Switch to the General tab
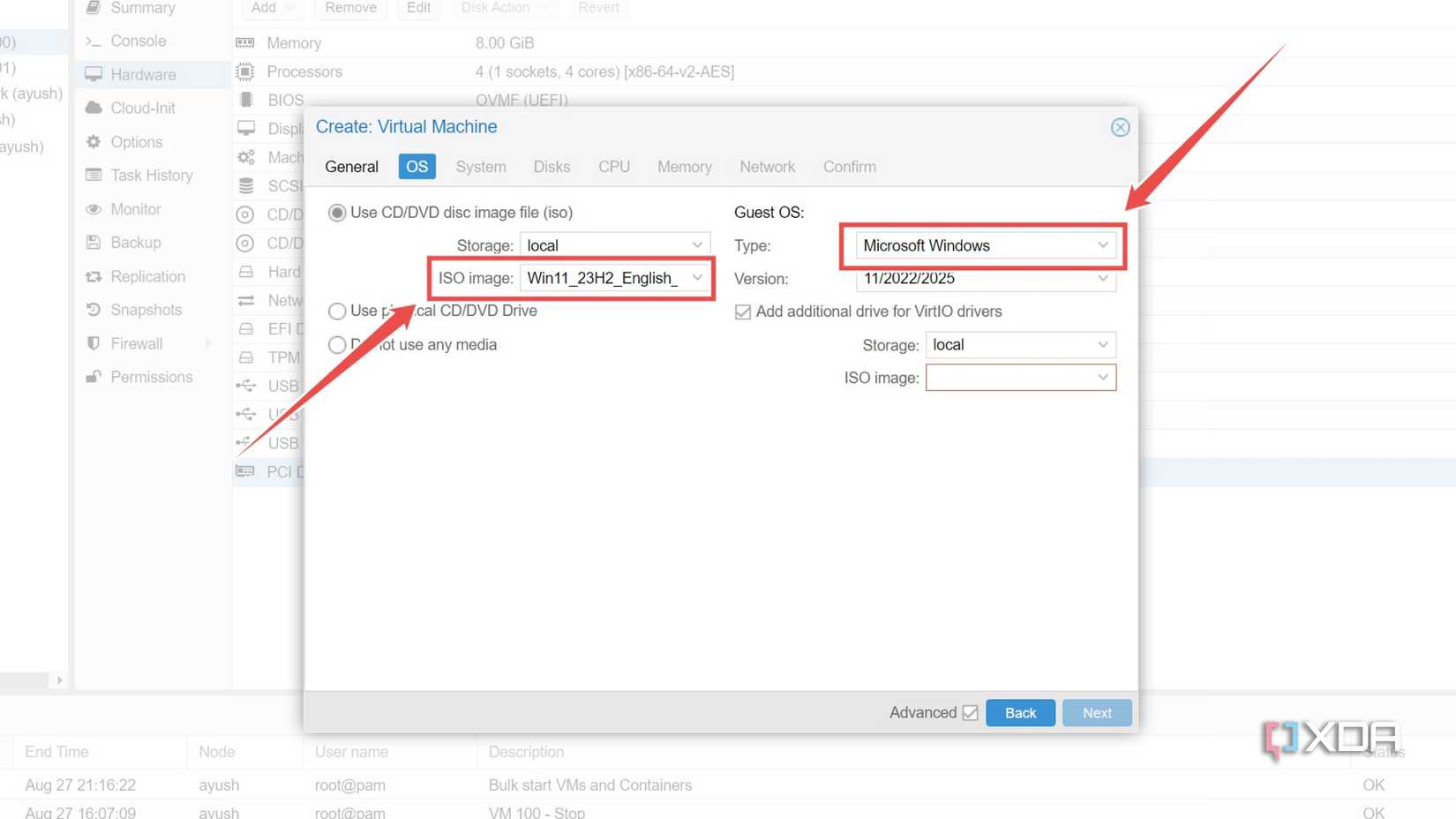Viewport: 1456px width, 819px height. 351,167
